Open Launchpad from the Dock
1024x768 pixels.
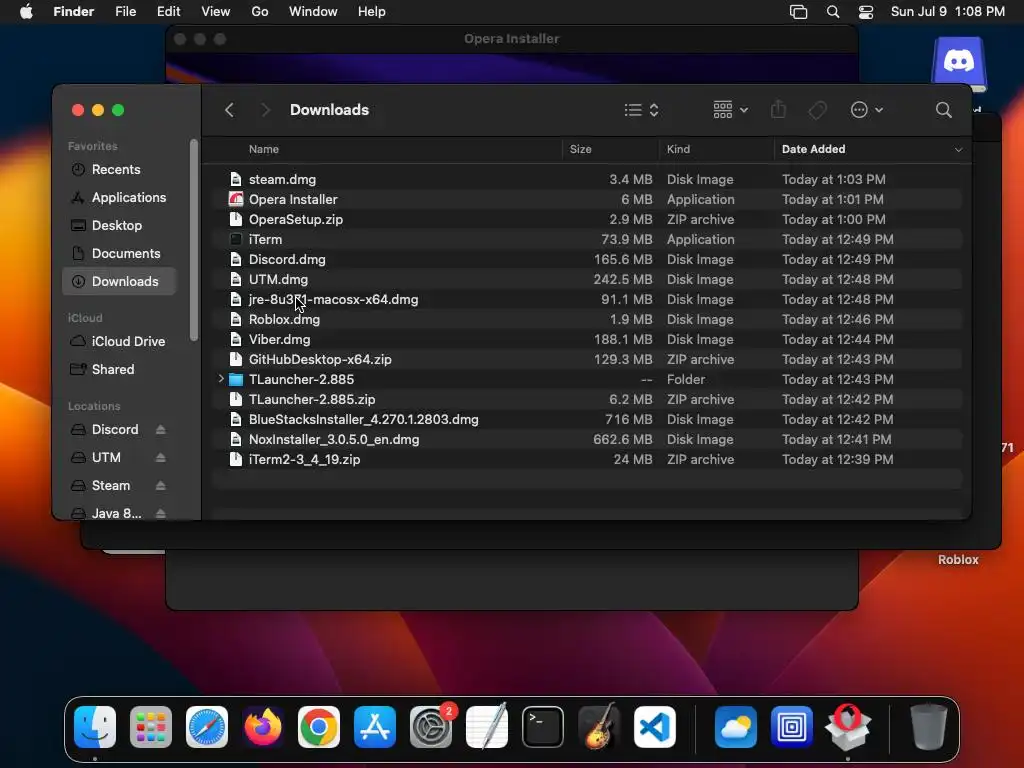[x=151, y=727]
